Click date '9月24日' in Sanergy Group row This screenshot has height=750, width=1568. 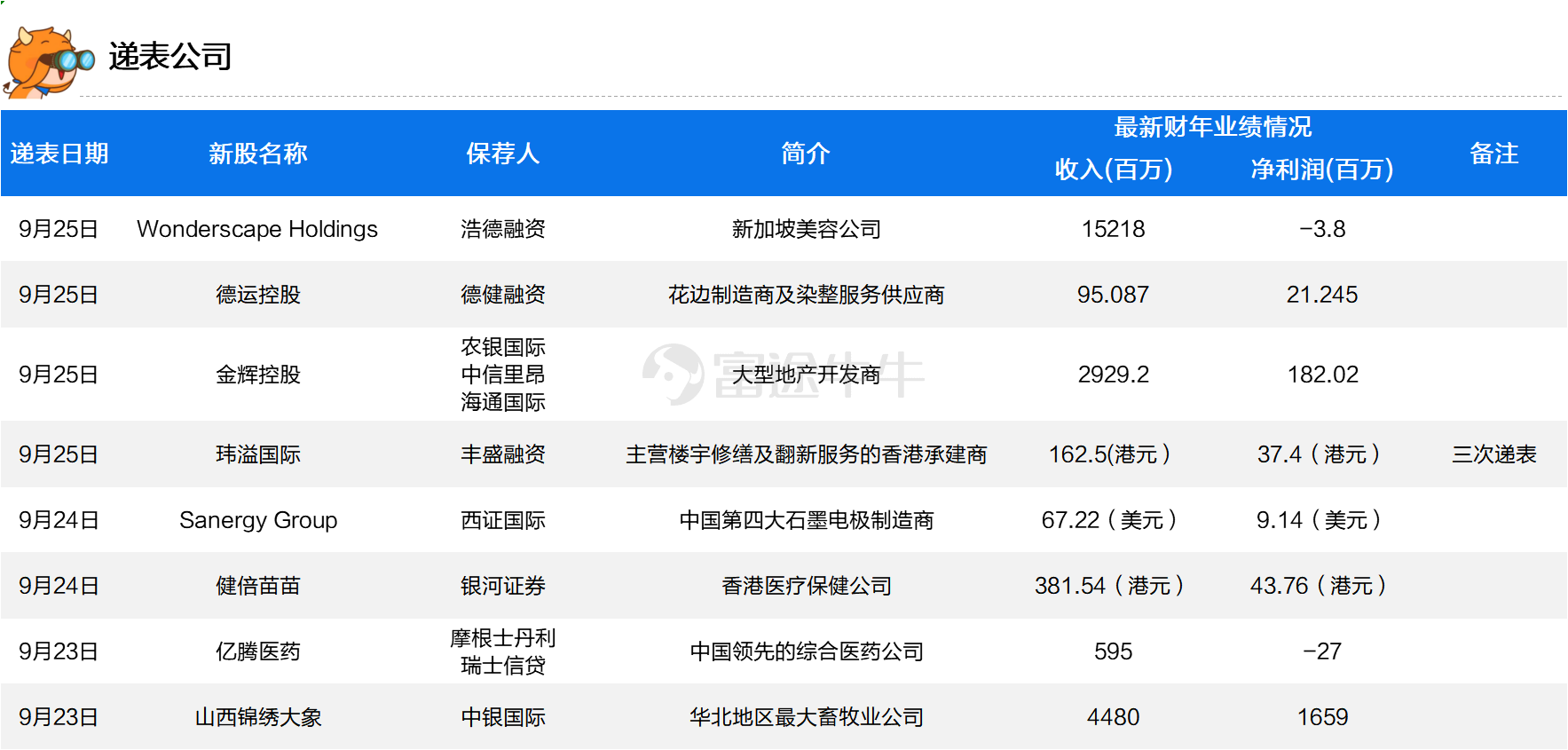click(59, 520)
